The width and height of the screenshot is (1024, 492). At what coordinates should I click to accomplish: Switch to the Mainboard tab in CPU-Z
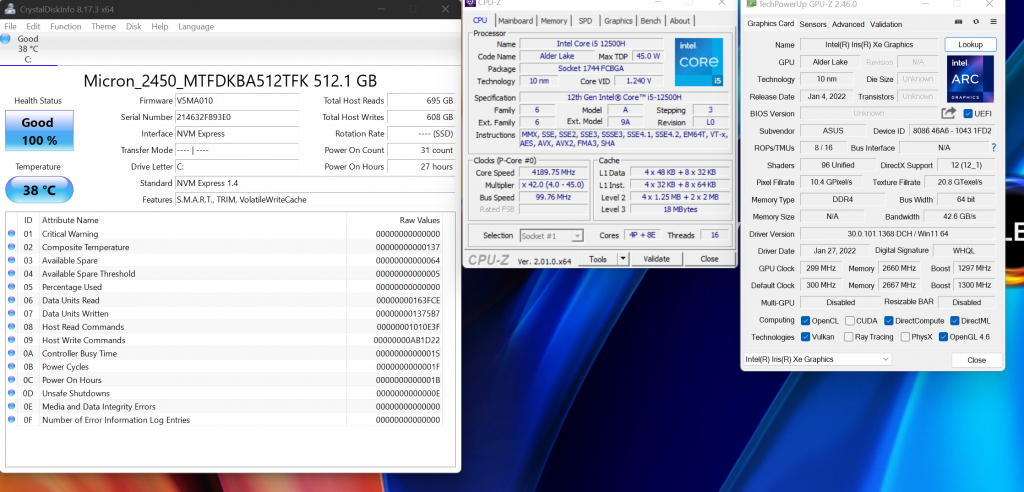coord(515,20)
